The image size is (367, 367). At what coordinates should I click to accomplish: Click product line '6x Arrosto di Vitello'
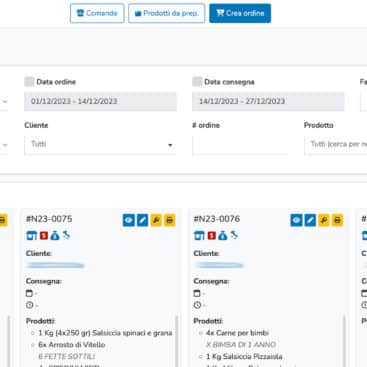click(x=72, y=345)
